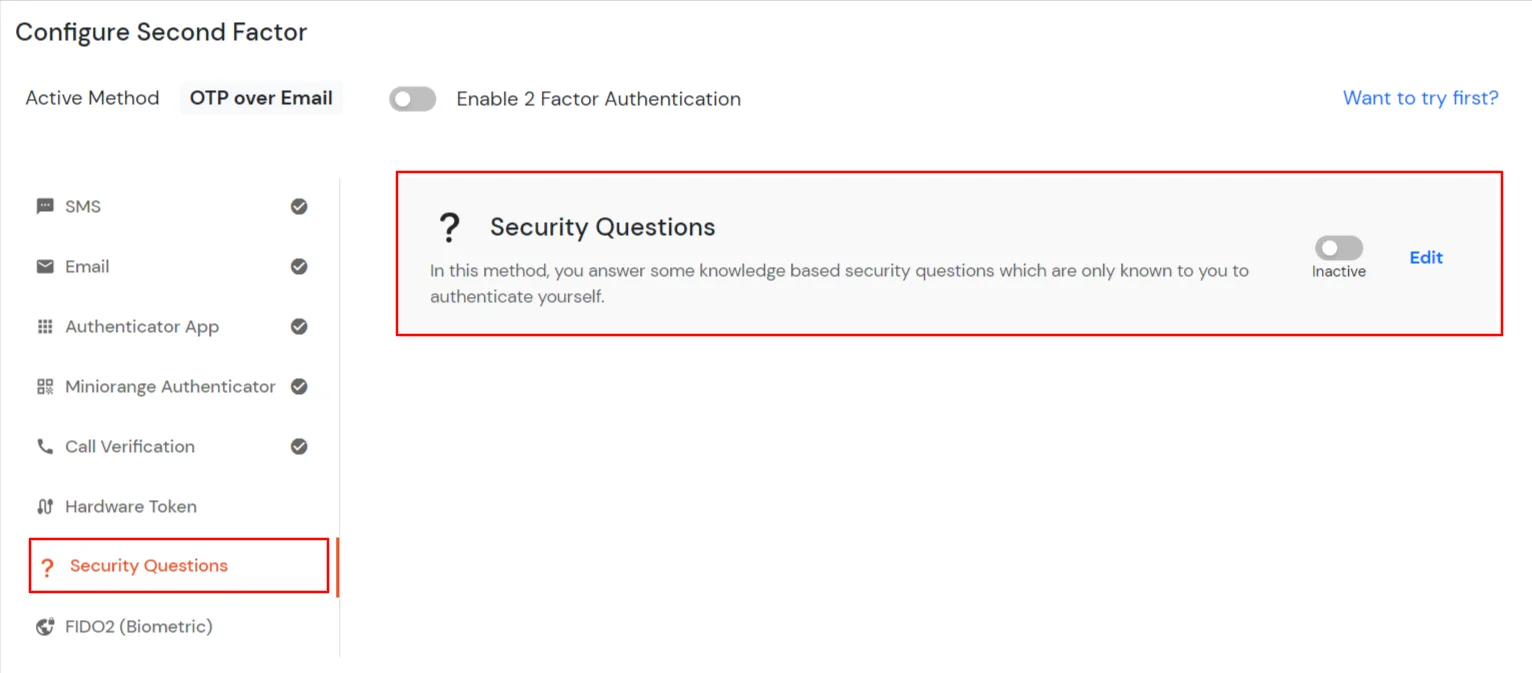Click the checkmark badge next to SMS
Viewport: 1532px width, 673px height.
[x=299, y=206]
